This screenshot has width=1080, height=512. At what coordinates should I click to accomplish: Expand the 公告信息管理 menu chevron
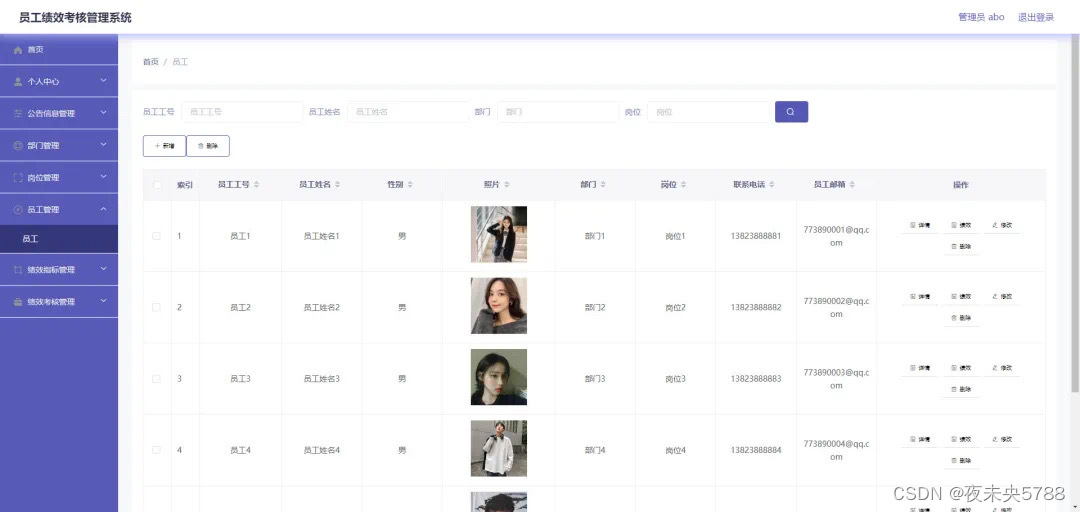[x=103, y=112]
